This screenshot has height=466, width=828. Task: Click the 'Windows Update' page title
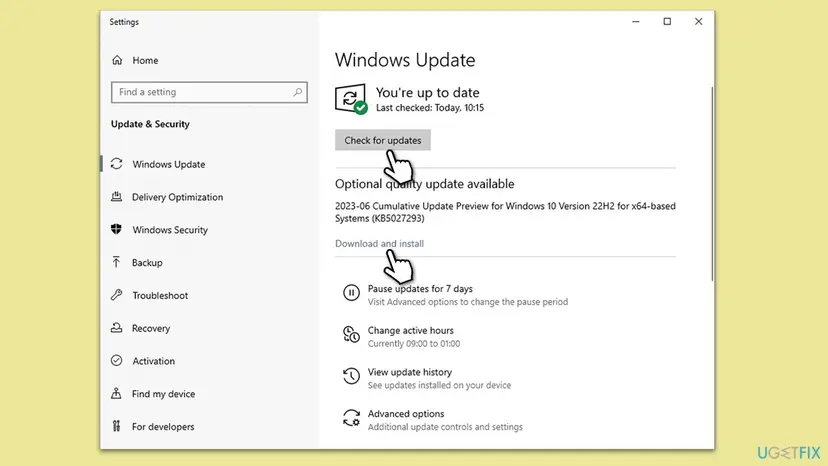pyautogui.click(x=405, y=60)
